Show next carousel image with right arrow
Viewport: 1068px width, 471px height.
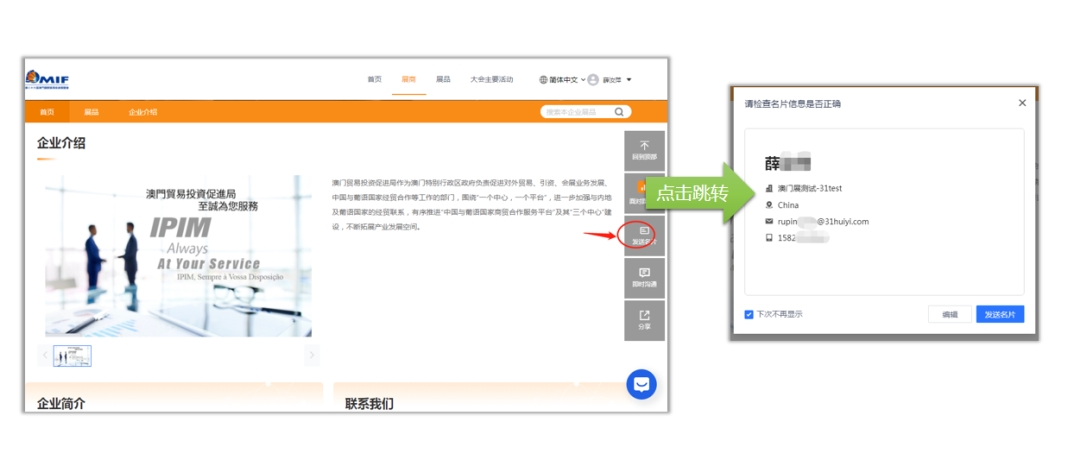coord(312,355)
